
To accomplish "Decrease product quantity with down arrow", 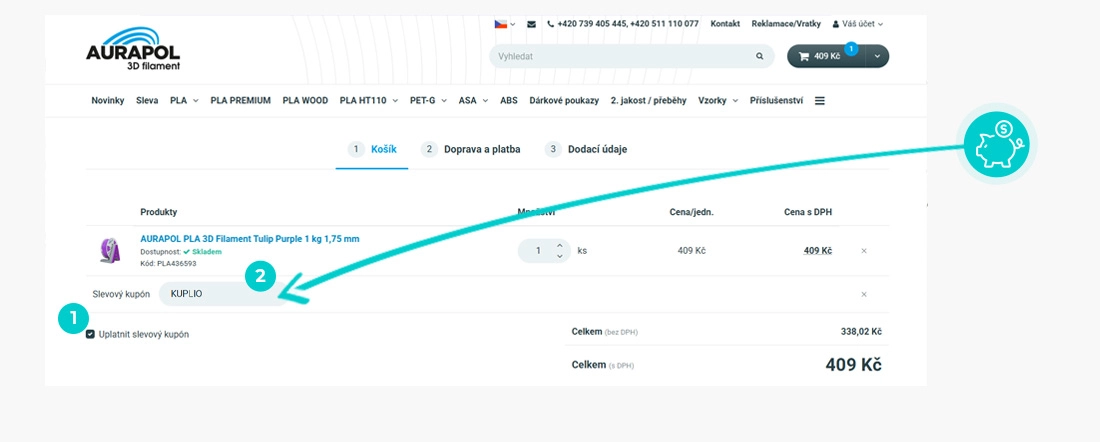I will 559,256.
